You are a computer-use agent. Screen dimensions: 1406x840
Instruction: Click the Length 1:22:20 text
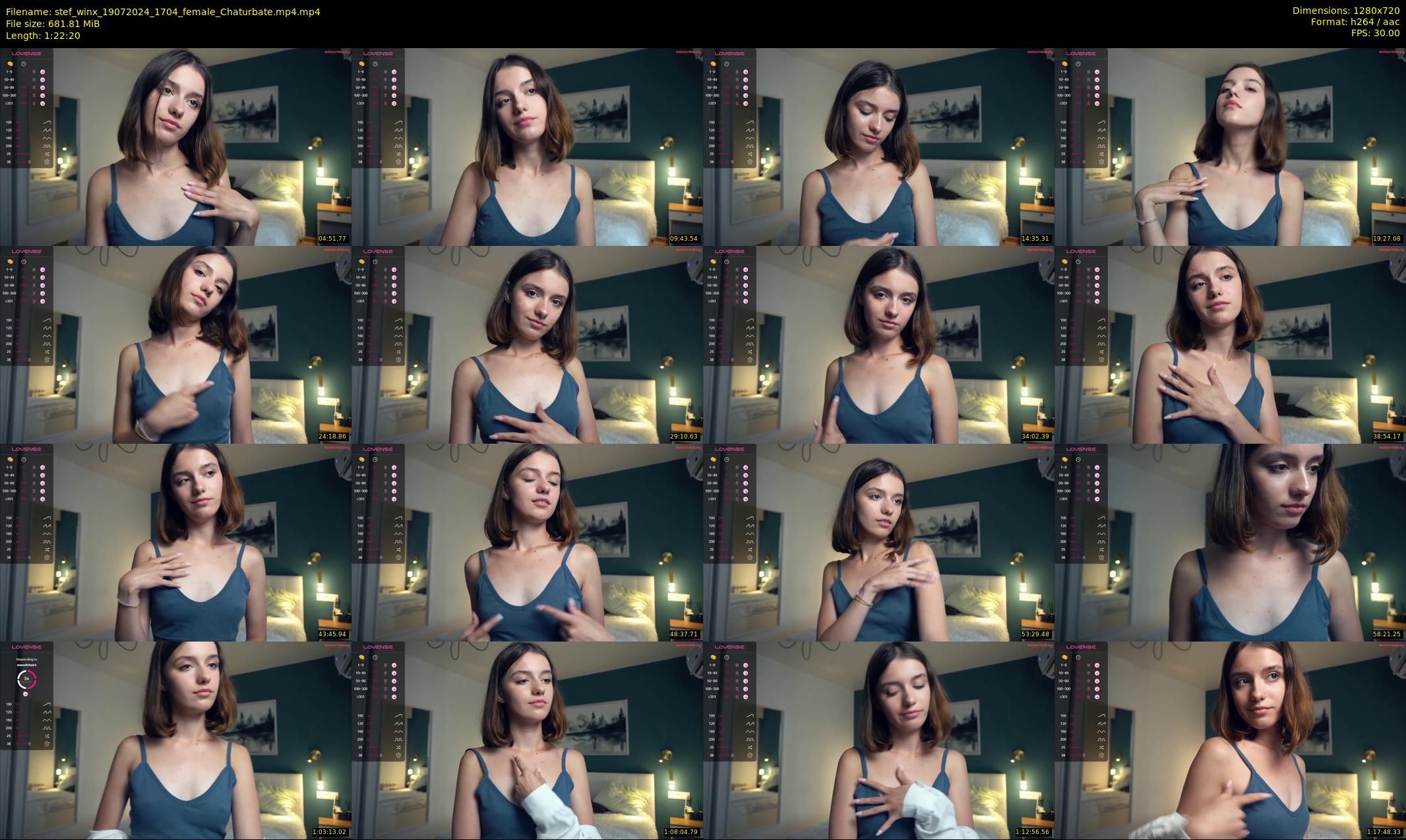[43, 36]
